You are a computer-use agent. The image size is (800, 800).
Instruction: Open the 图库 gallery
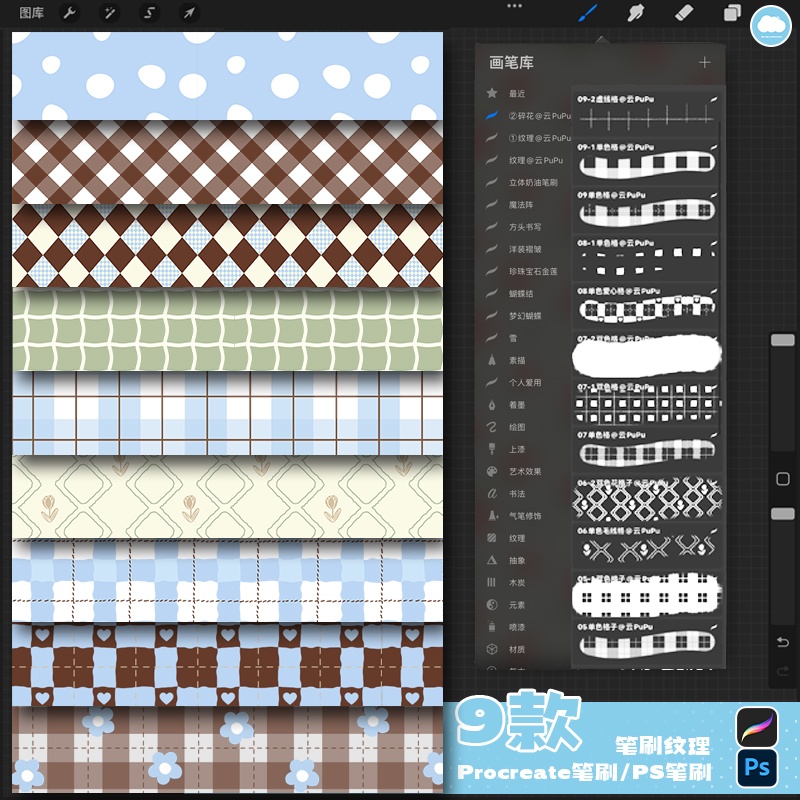[x=32, y=13]
